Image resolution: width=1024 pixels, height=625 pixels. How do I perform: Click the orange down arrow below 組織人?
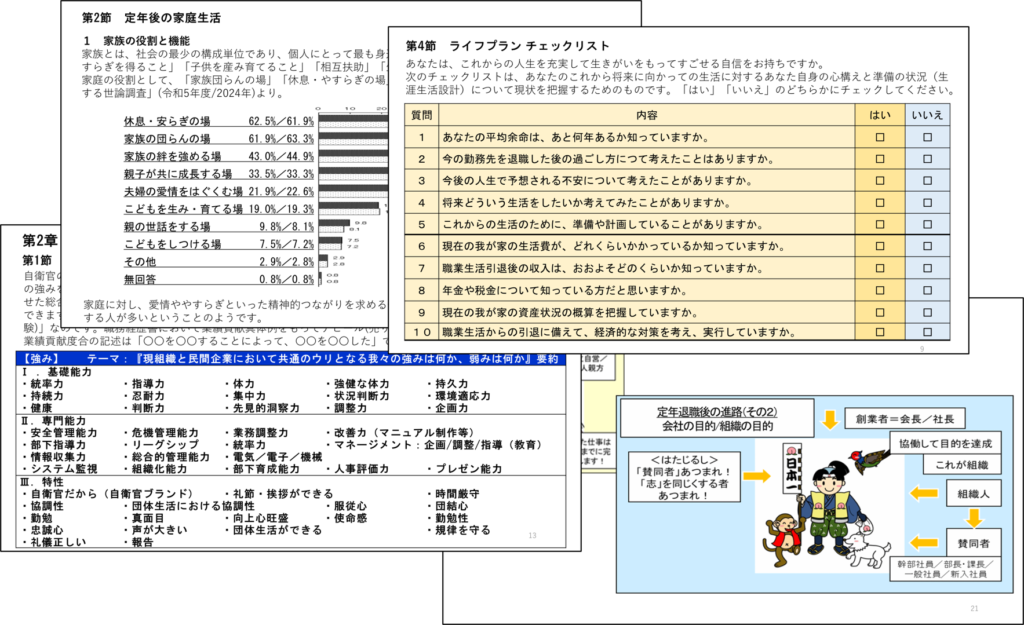pos(974,519)
